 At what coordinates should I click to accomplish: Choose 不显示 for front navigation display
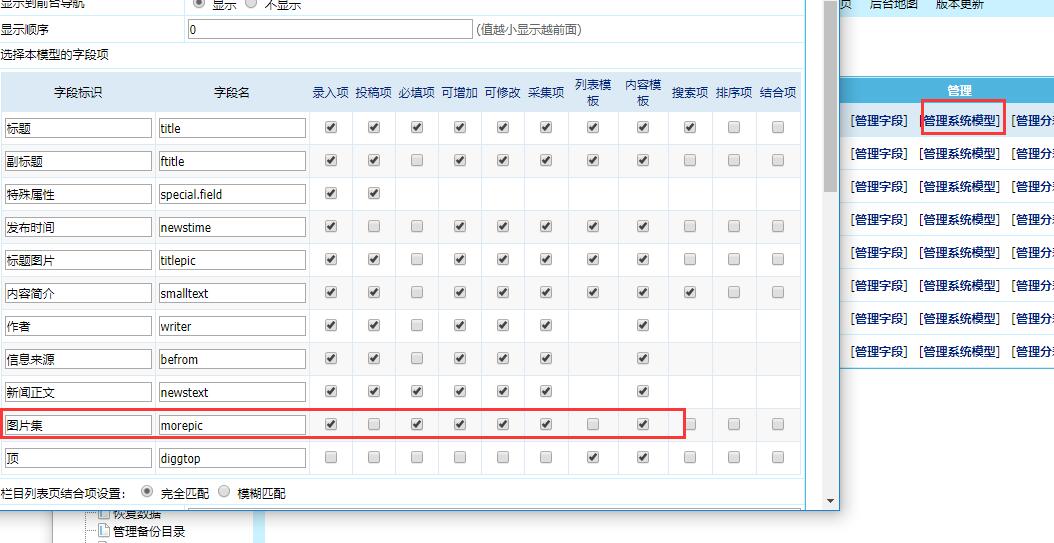251,4
